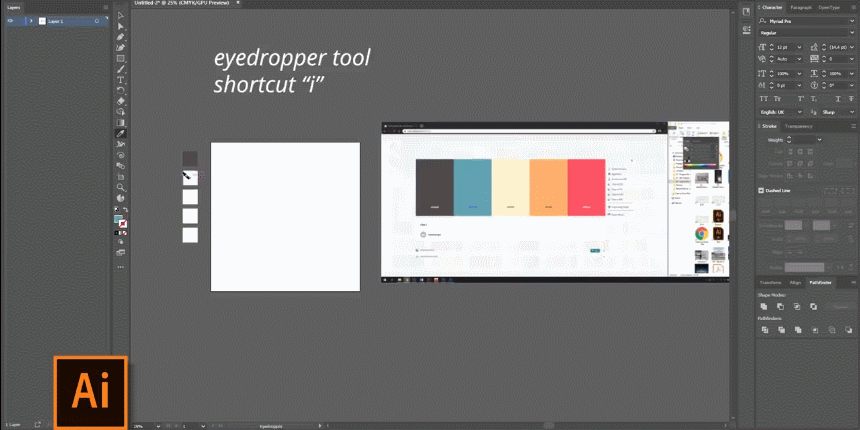860x430 pixels.
Task: Open the English: UK language dropdown
Action: pyautogui.click(x=799, y=112)
